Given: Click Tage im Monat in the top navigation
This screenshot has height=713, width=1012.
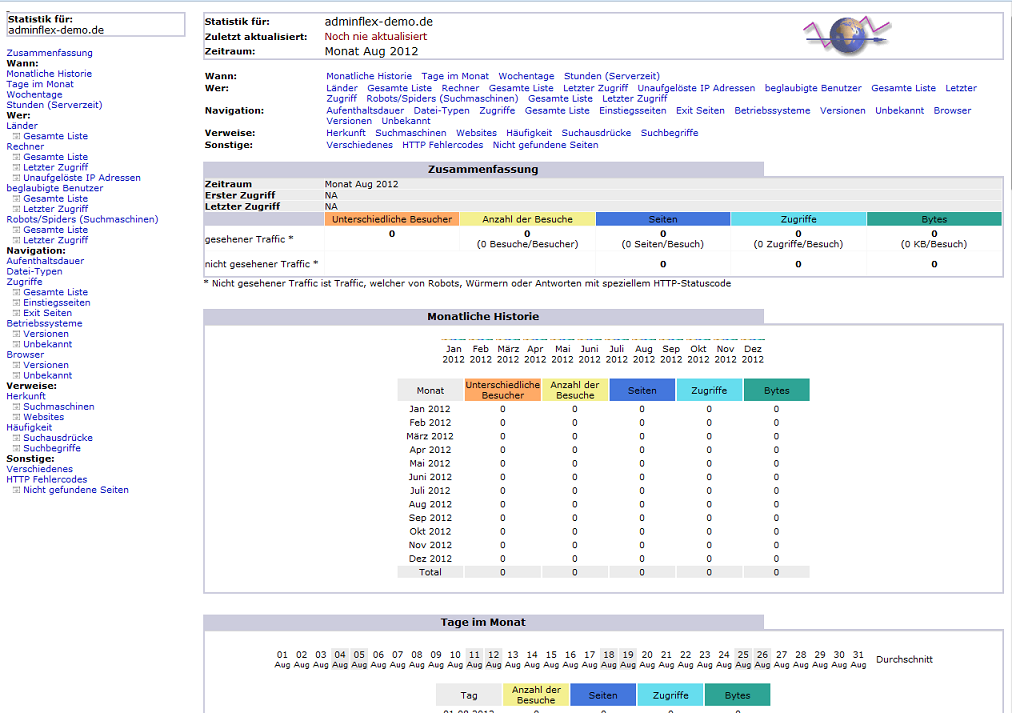Looking at the screenshot, I should 455,76.
